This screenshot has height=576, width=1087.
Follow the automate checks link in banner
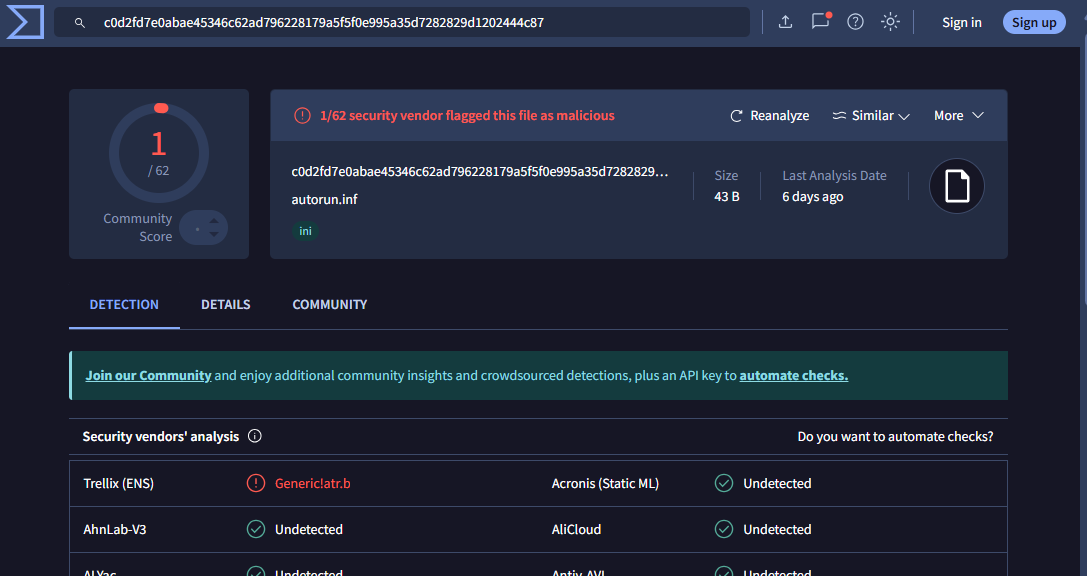pyautogui.click(x=794, y=376)
